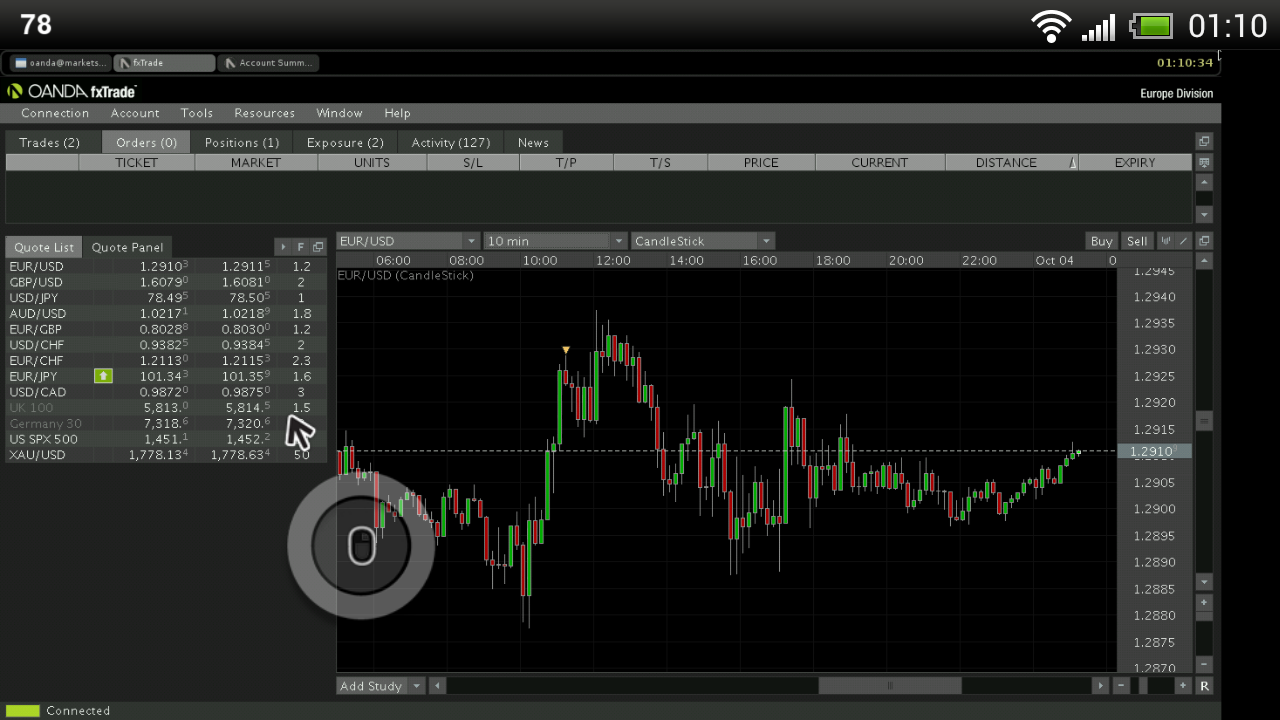Select XAU/USD row in quote list
This screenshot has height=720, width=1280.
(x=165, y=455)
